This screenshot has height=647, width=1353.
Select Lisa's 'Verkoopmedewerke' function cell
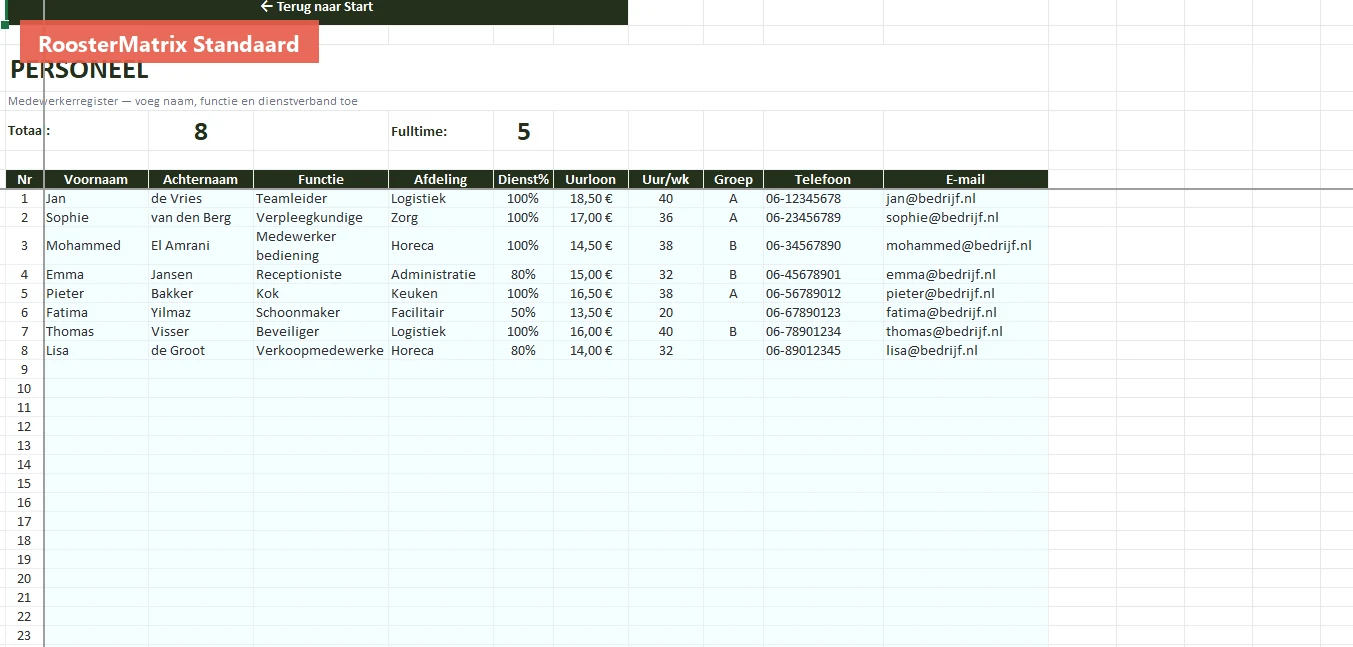click(x=321, y=351)
